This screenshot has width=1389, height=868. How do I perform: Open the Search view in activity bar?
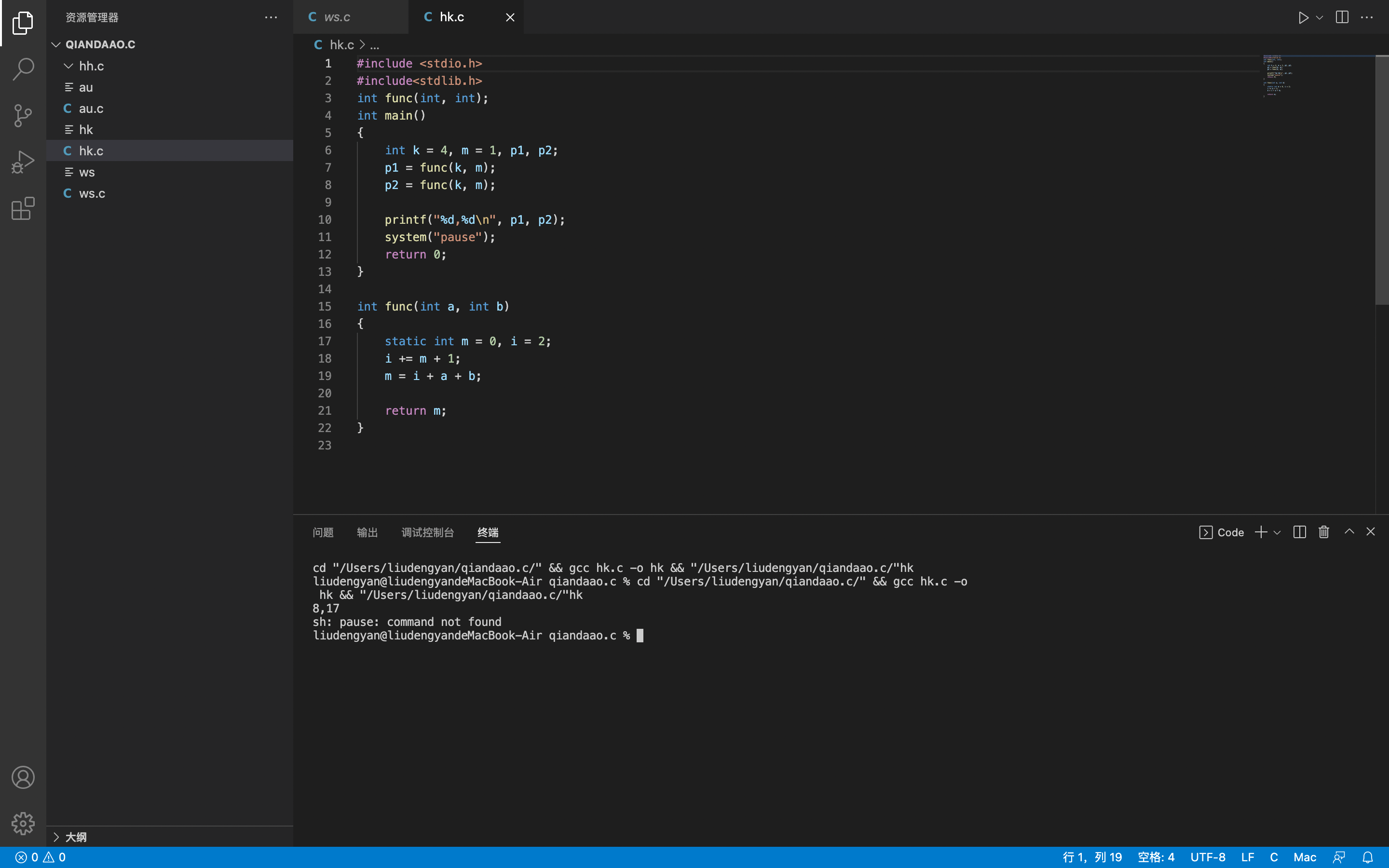click(x=23, y=69)
